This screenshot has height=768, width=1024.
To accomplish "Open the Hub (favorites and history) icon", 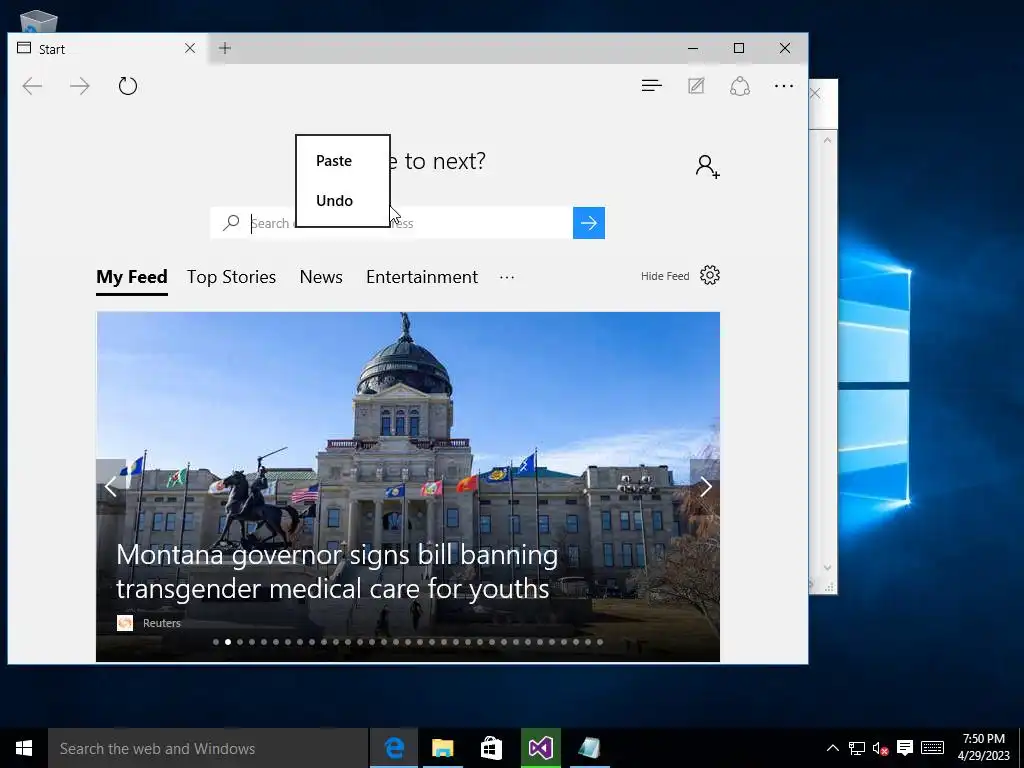I will coord(652,86).
